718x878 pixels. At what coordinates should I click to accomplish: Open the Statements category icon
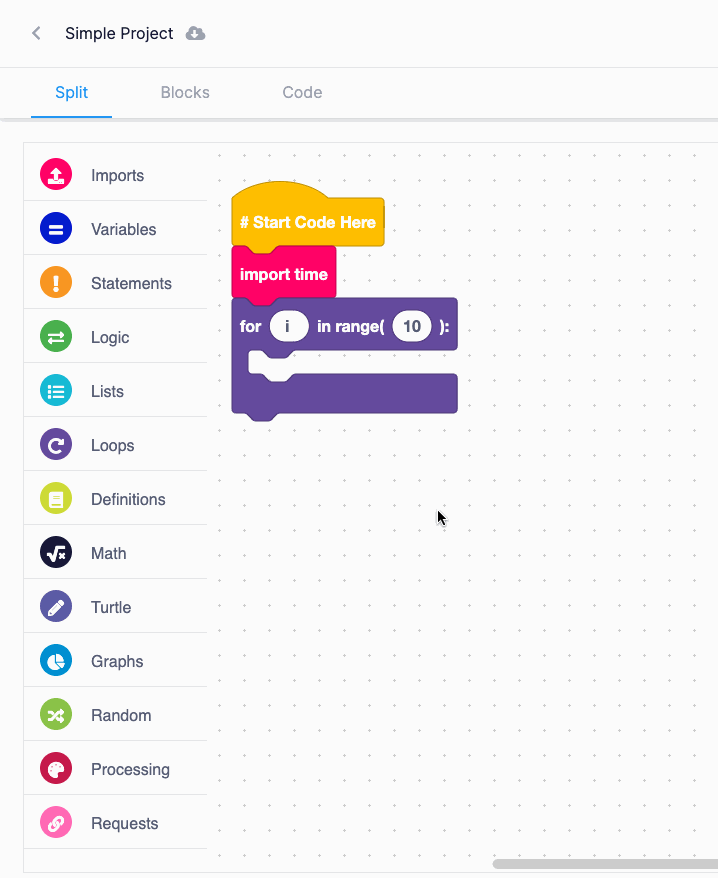coord(56,283)
